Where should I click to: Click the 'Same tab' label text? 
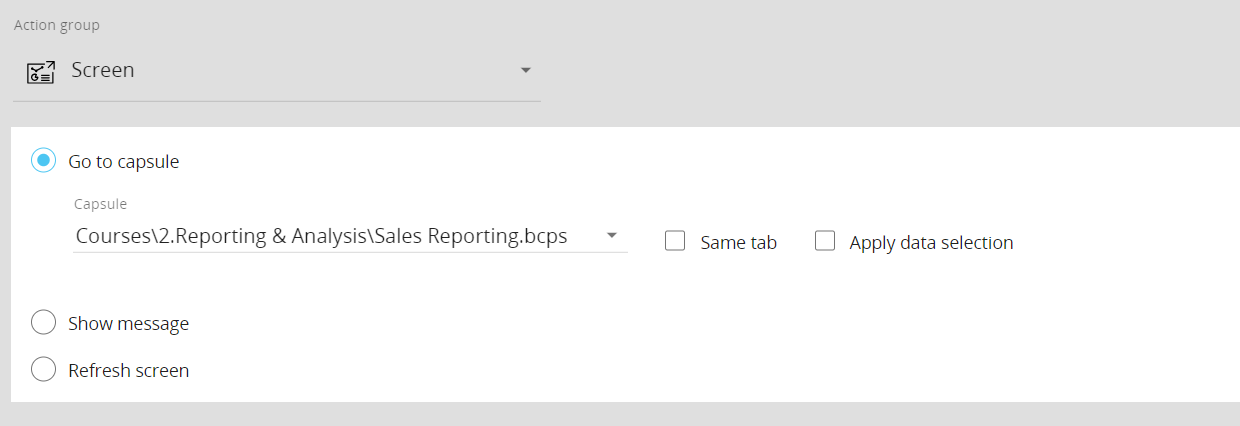(x=739, y=242)
